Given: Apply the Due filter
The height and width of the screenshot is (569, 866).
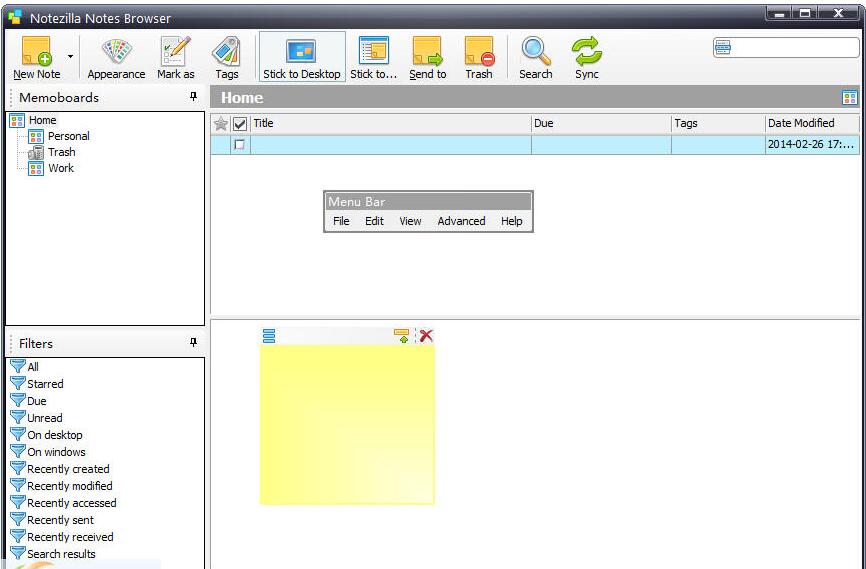Looking at the screenshot, I should point(29,401).
